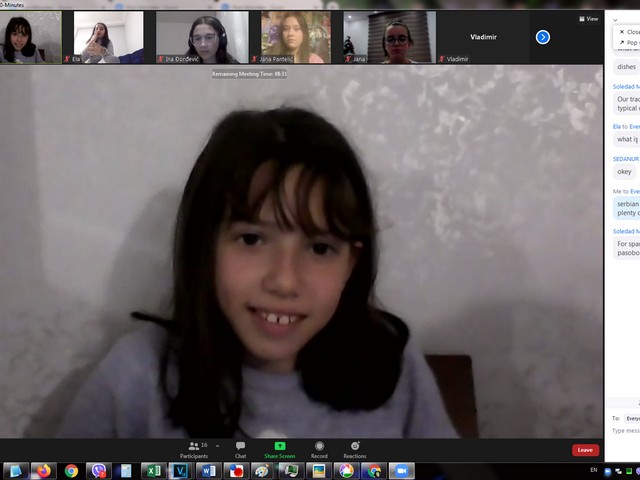This screenshot has width=640, height=480.
Task: Open the View layout menu
Action: coord(589,19)
